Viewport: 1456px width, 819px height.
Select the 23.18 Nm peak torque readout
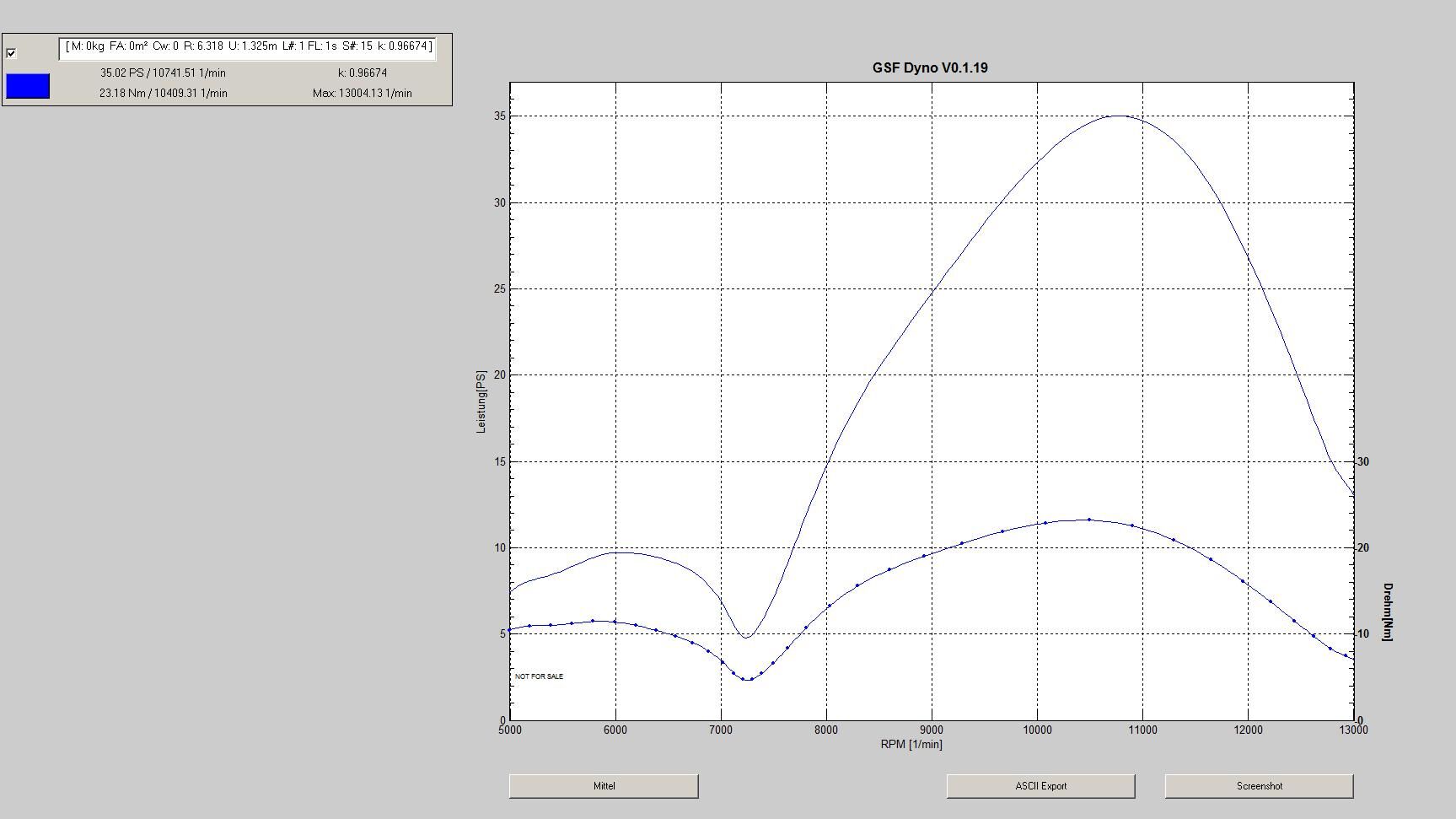tap(163, 93)
